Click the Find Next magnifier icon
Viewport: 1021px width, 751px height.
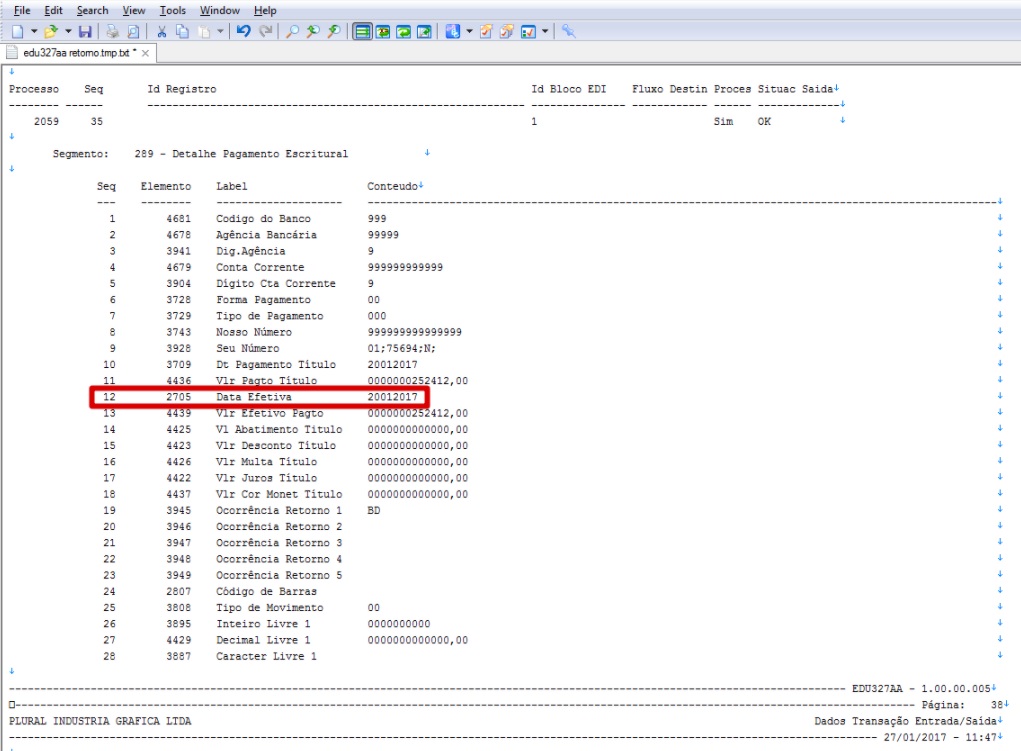coord(313,31)
